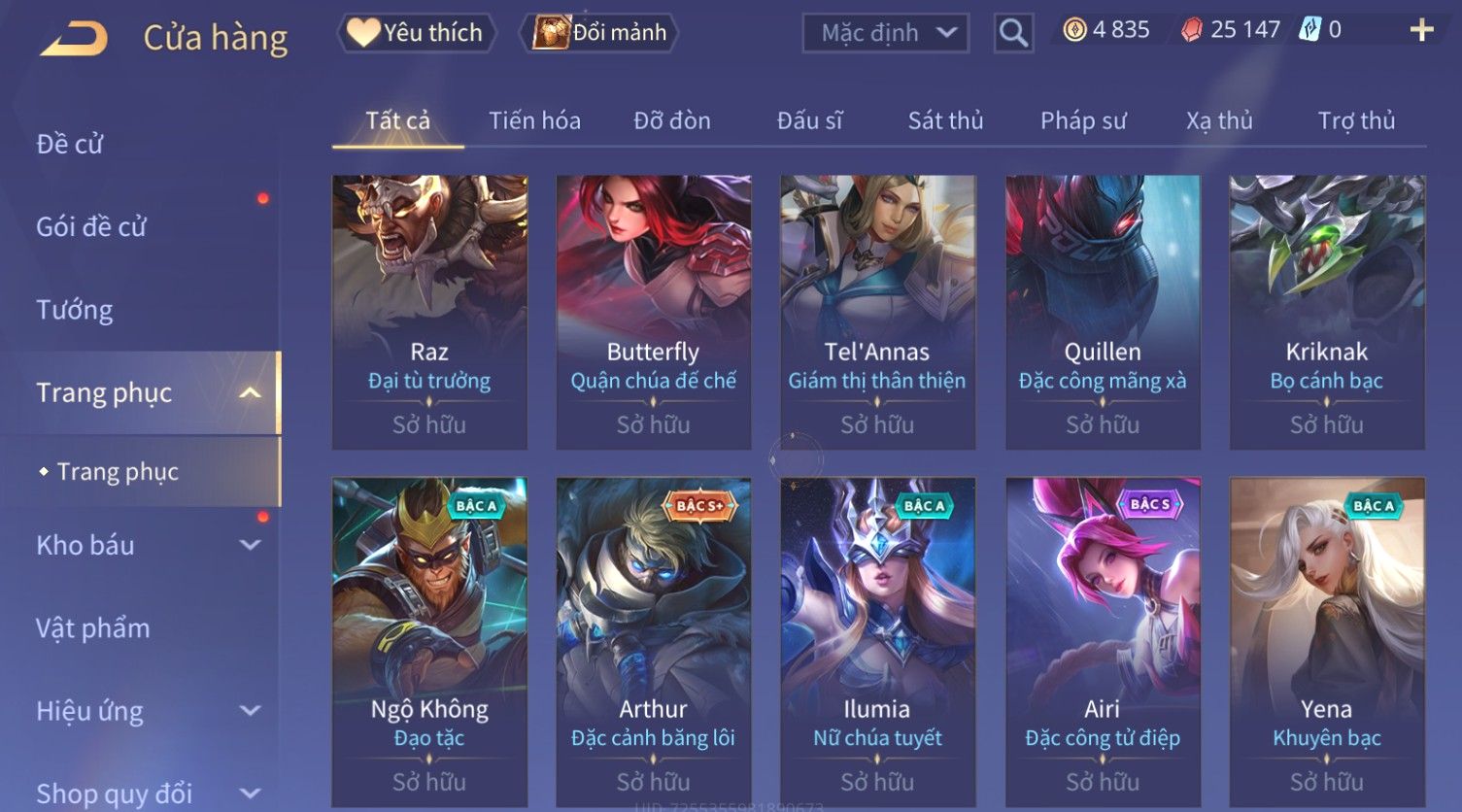Click the red gem currency icon
Viewport: 1462px width, 812px height.
coord(1192,31)
